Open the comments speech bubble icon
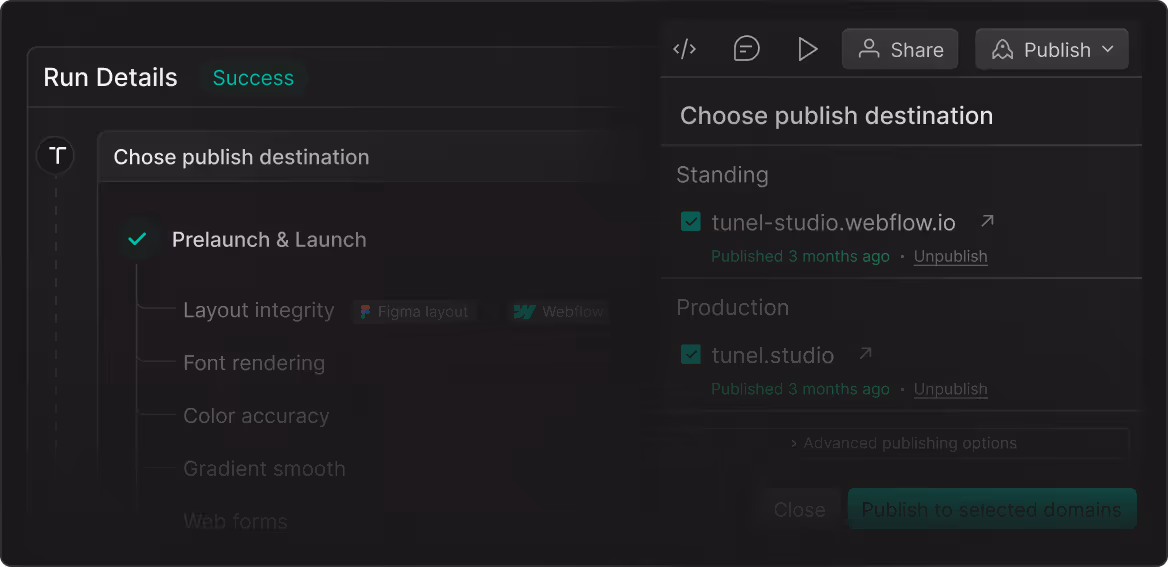 click(x=746, y=49)
